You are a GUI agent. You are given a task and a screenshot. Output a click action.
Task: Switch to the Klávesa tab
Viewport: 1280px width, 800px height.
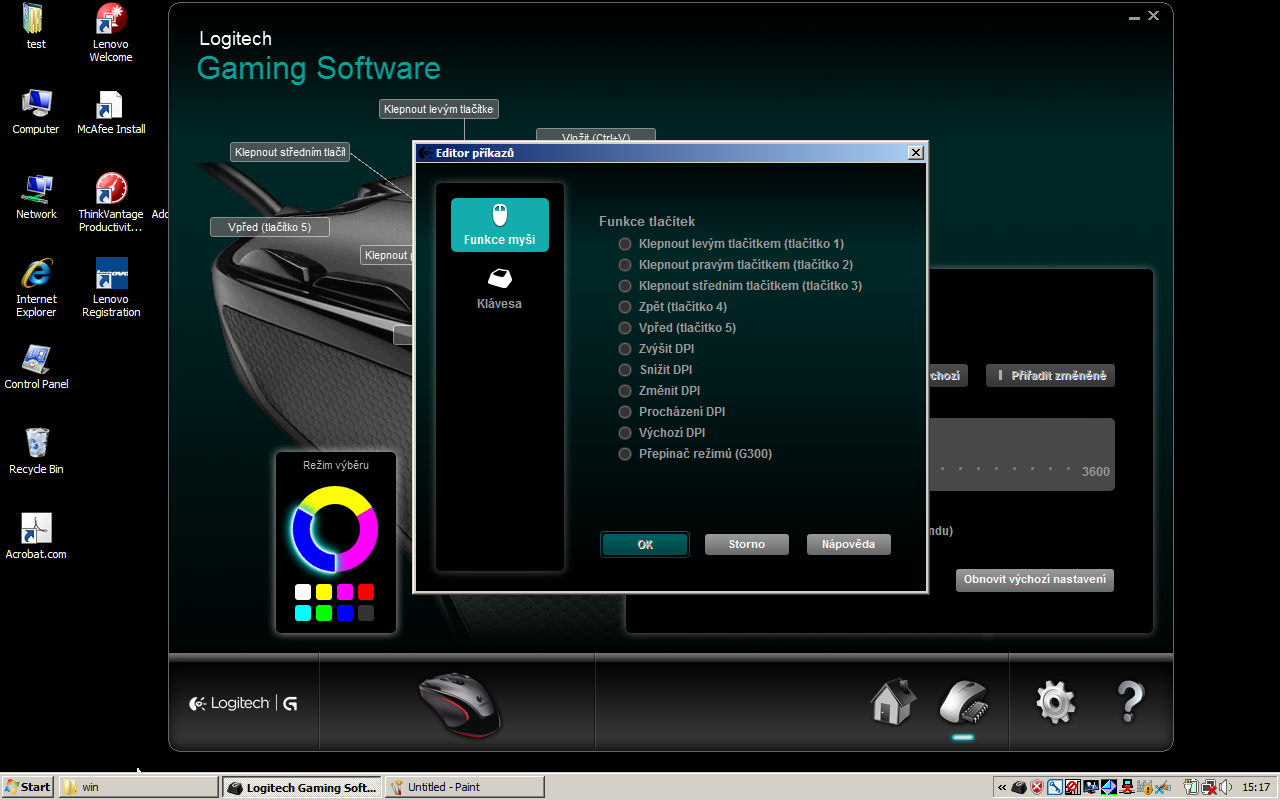(500, 289)
